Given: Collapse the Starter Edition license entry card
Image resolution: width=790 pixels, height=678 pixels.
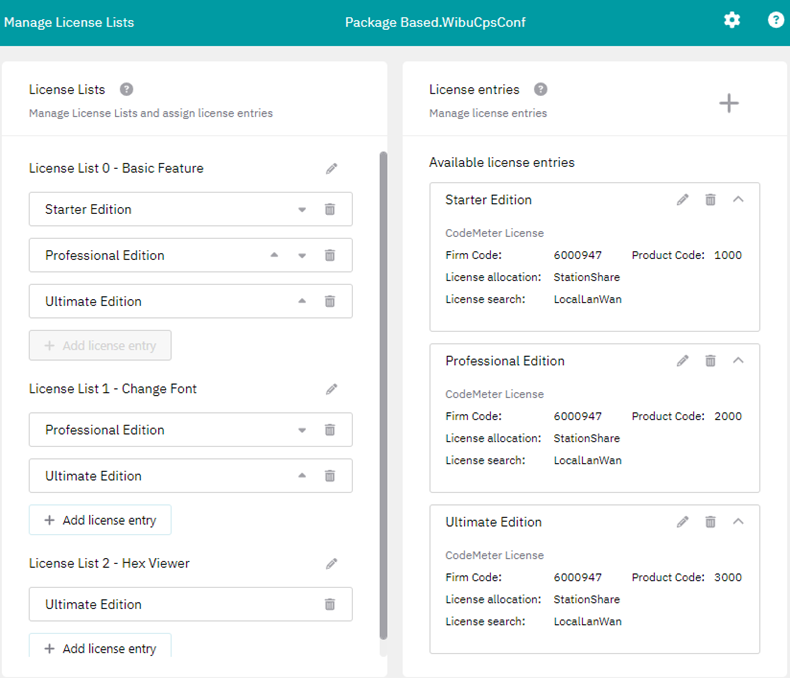Looking at the screenshot, I should pos(738,199).
